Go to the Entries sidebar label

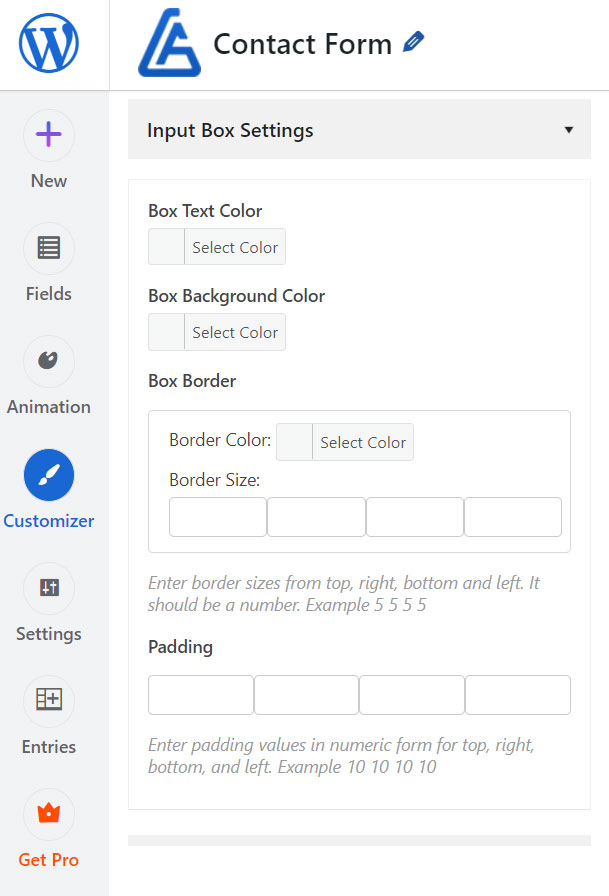point(49,747)
